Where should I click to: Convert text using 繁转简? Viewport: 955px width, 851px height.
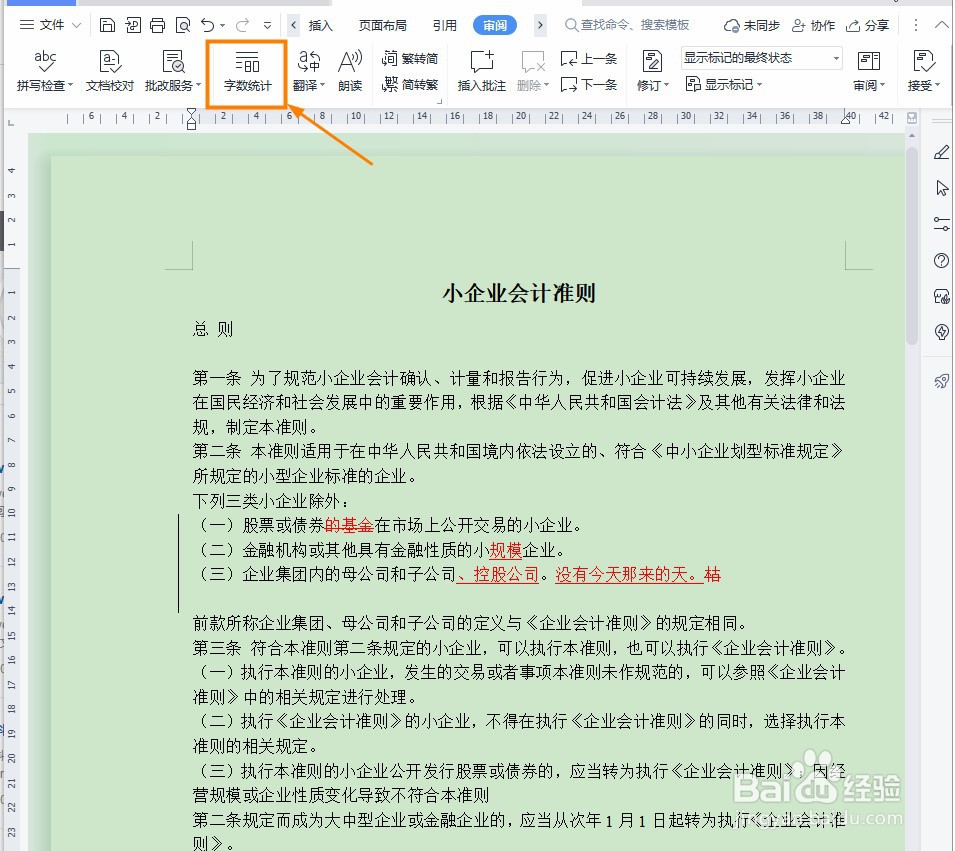click(421, 58)
